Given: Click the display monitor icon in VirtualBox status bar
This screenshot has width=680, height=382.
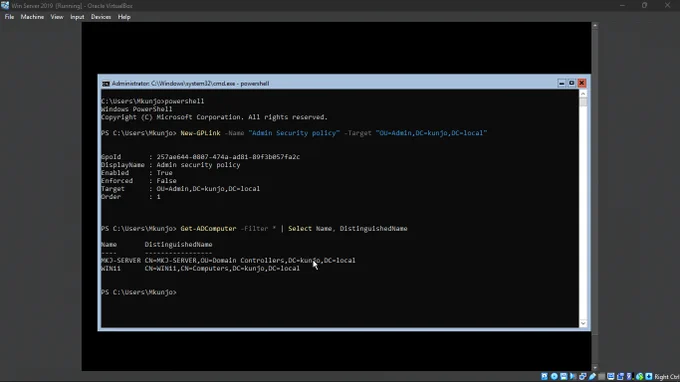Looking at the screenshot, I should click(x=611, y=376).
